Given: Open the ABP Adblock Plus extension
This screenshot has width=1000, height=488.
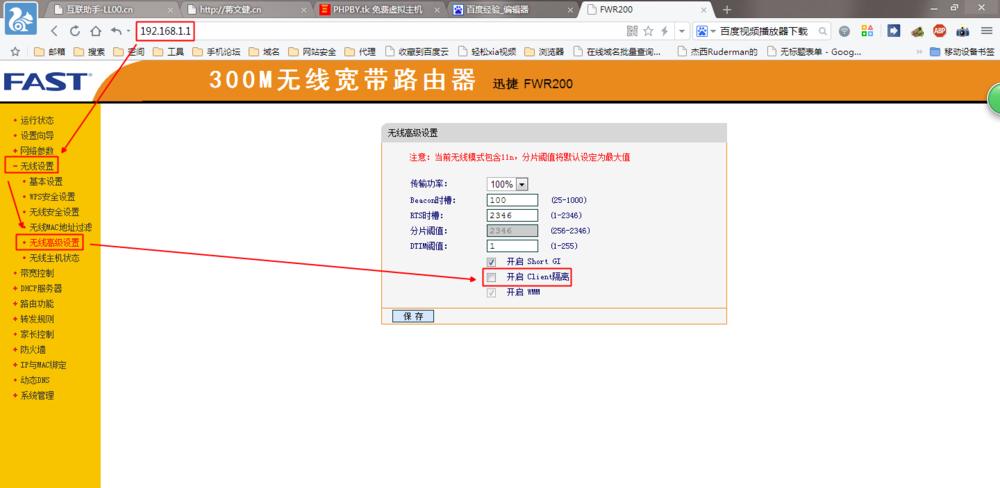Looking at the screenshot, I should pos(939,31).
